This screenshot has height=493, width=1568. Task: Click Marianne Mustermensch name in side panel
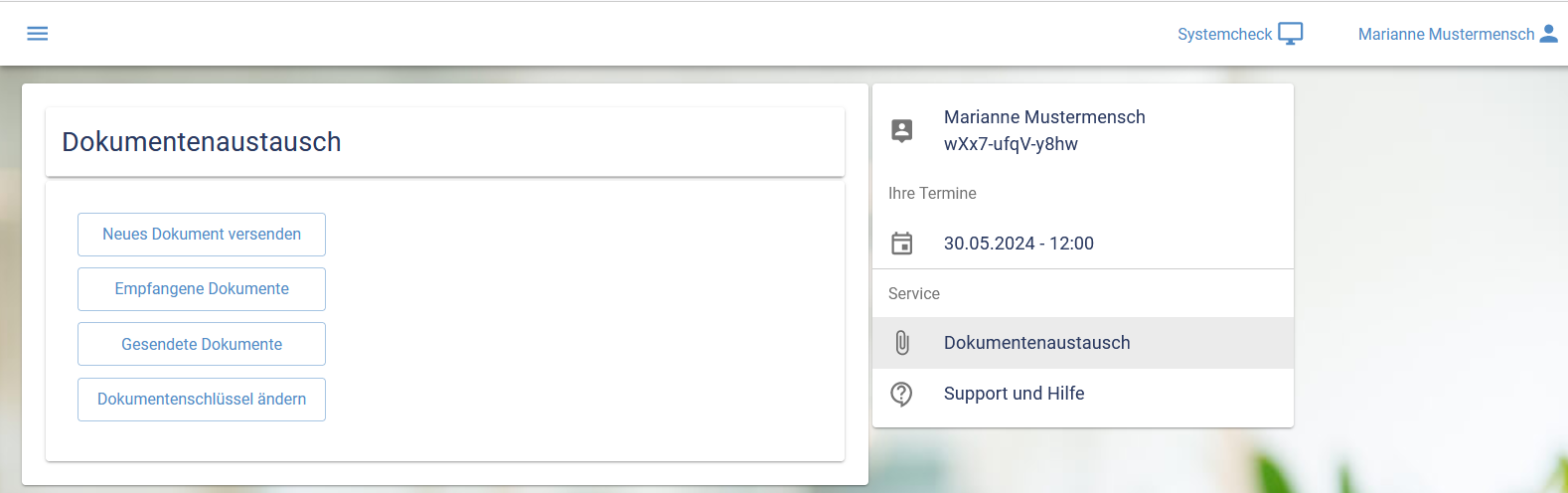1044,117
